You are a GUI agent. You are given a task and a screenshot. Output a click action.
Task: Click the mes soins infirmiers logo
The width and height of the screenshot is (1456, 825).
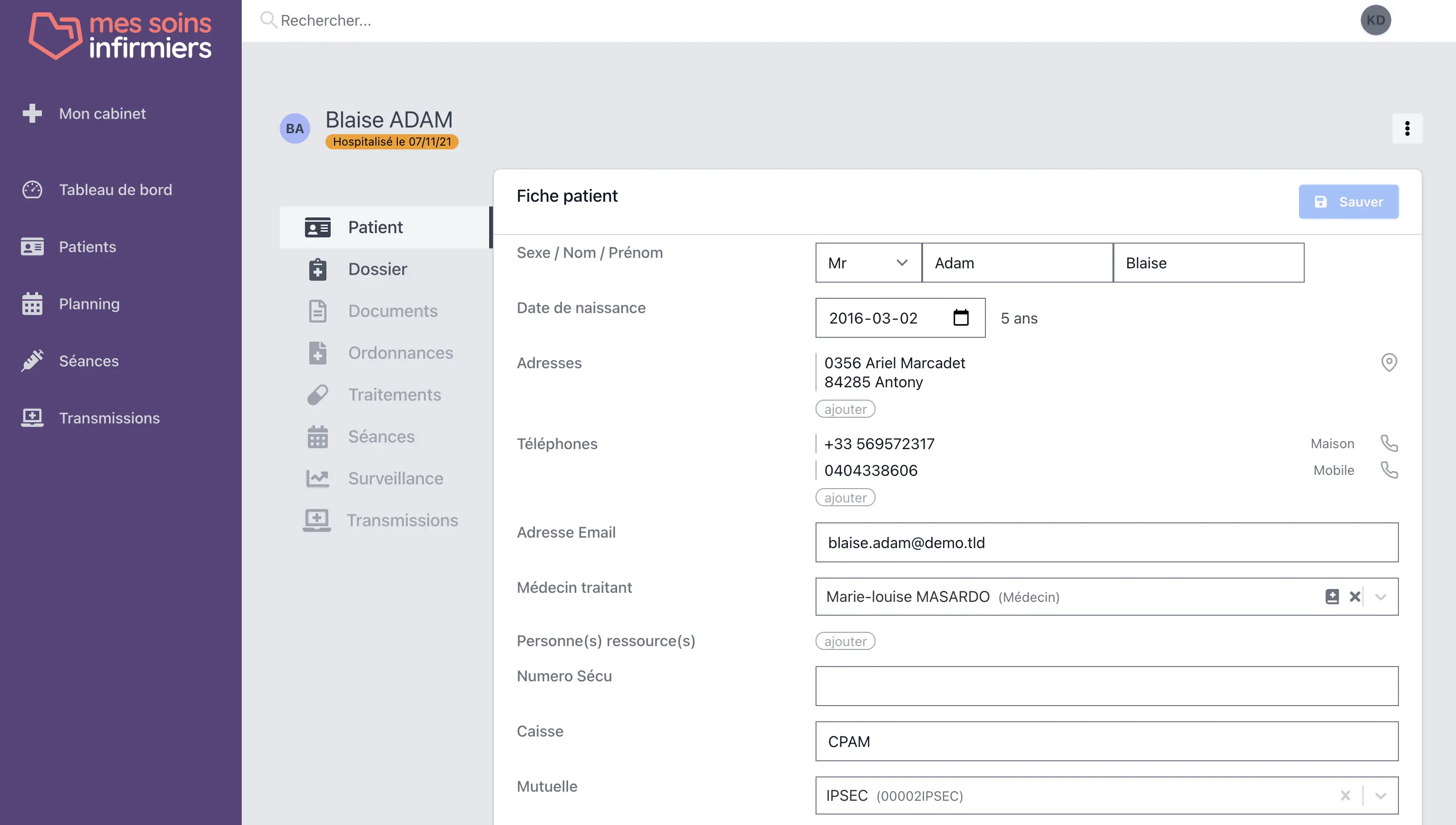pos(120,35)
